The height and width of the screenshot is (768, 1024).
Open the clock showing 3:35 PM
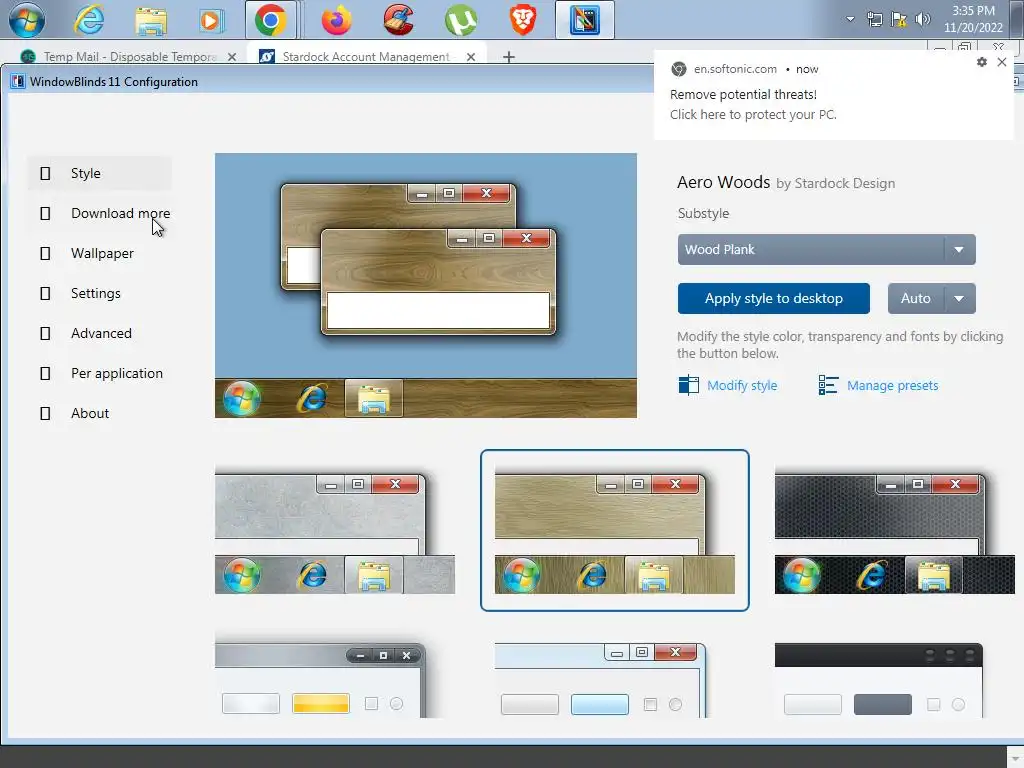(x=973, y=19)
